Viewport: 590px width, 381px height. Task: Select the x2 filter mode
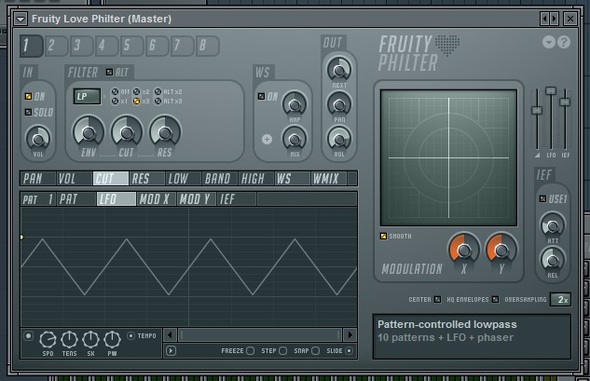click(137, 92)
